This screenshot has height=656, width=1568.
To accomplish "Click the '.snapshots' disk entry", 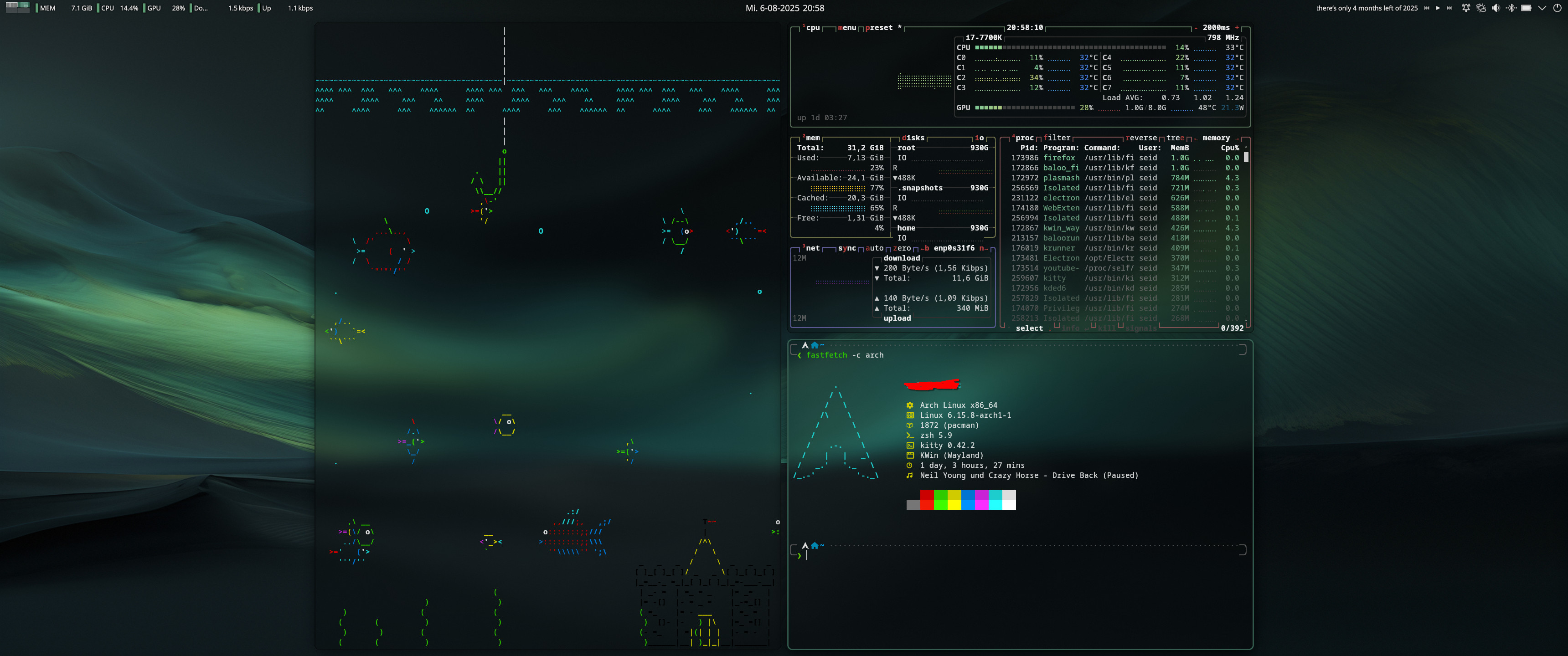I will tap(920, 187).
